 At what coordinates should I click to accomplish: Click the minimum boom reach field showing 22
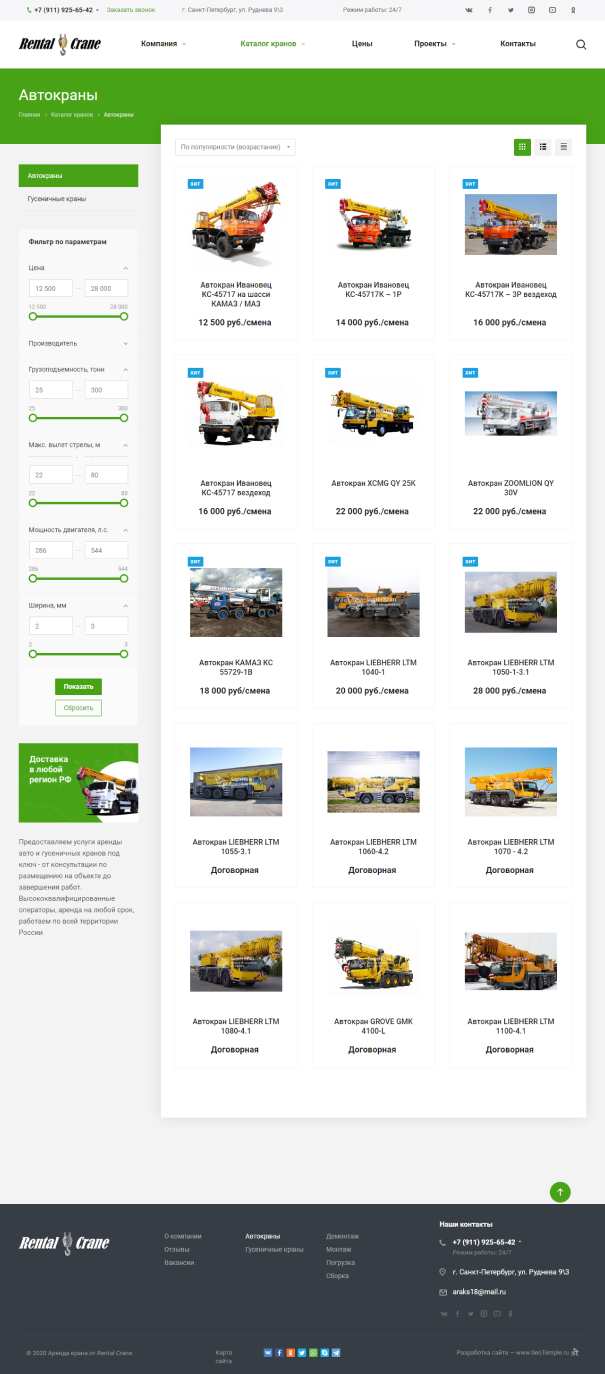point(51,474)
